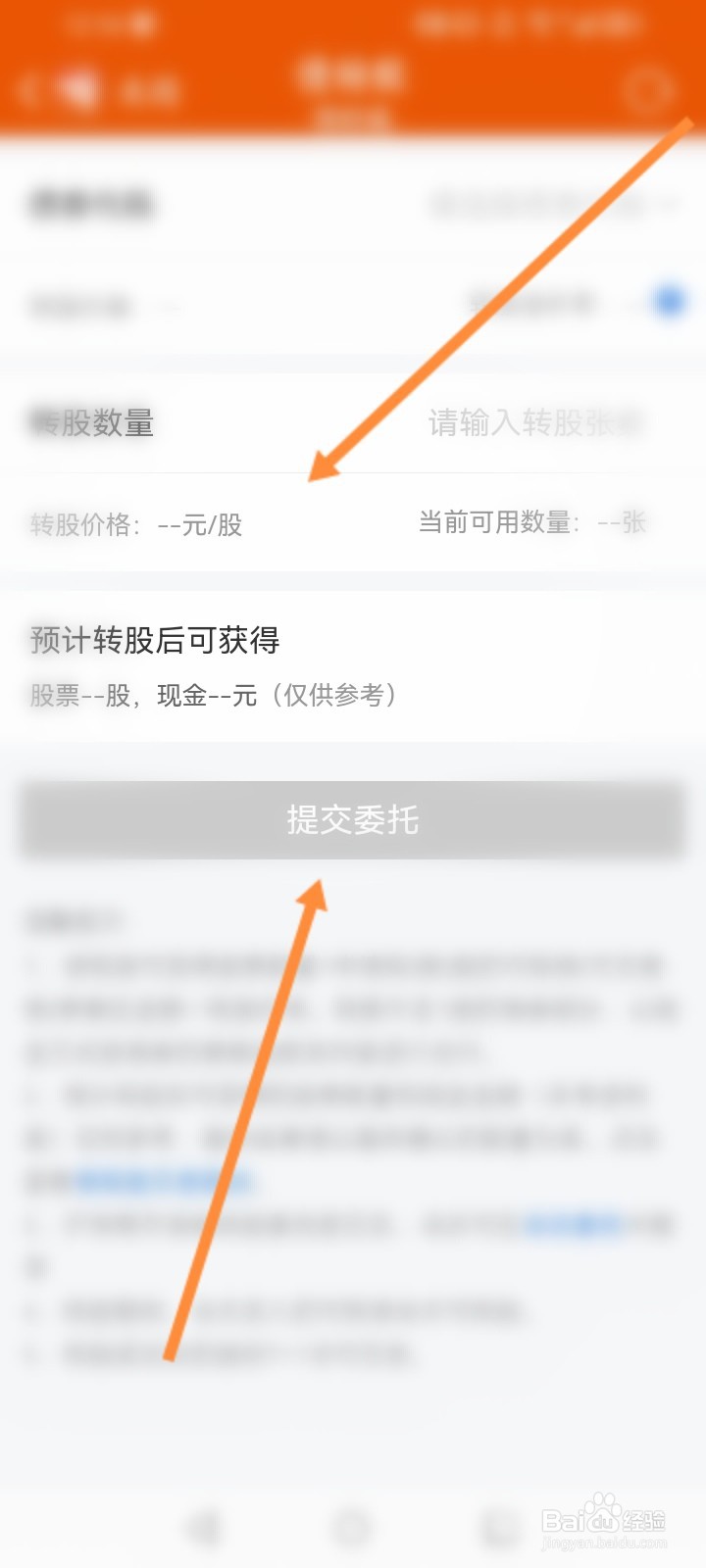Tap the back arrow in orange header
Viewport: 706px width, 1568px height.
[x=27, y=91]
